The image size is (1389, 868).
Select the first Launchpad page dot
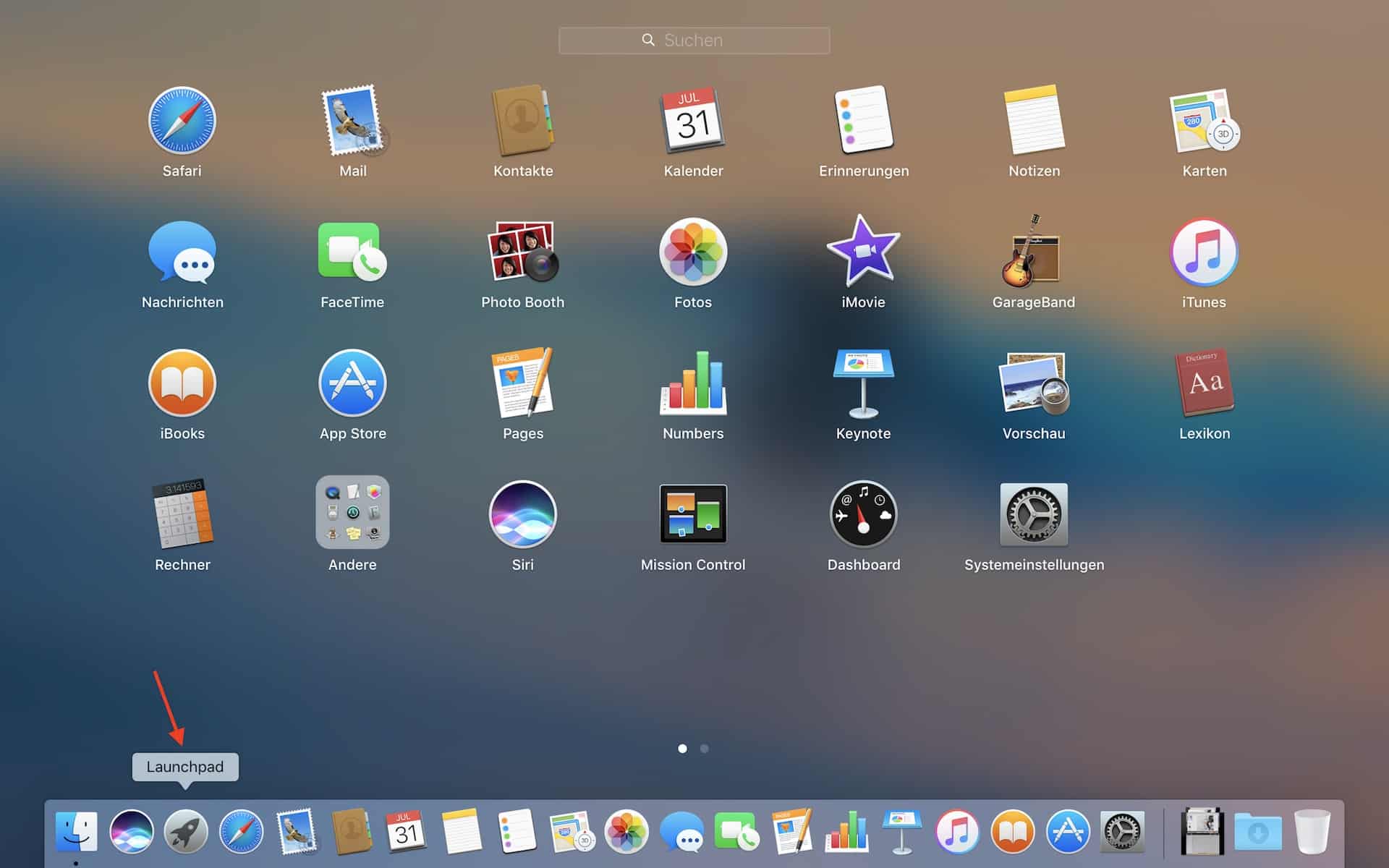point(682,749)
